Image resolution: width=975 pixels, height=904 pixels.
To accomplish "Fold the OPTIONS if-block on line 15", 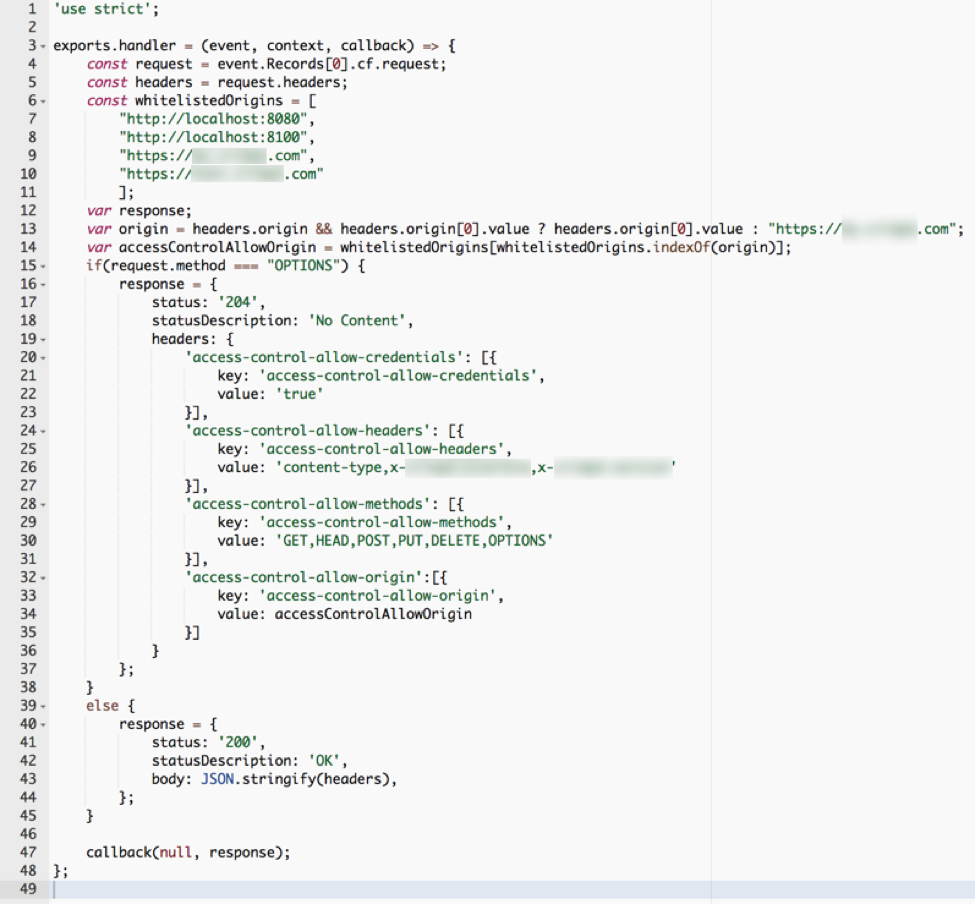I will click(x=42, y=265).
